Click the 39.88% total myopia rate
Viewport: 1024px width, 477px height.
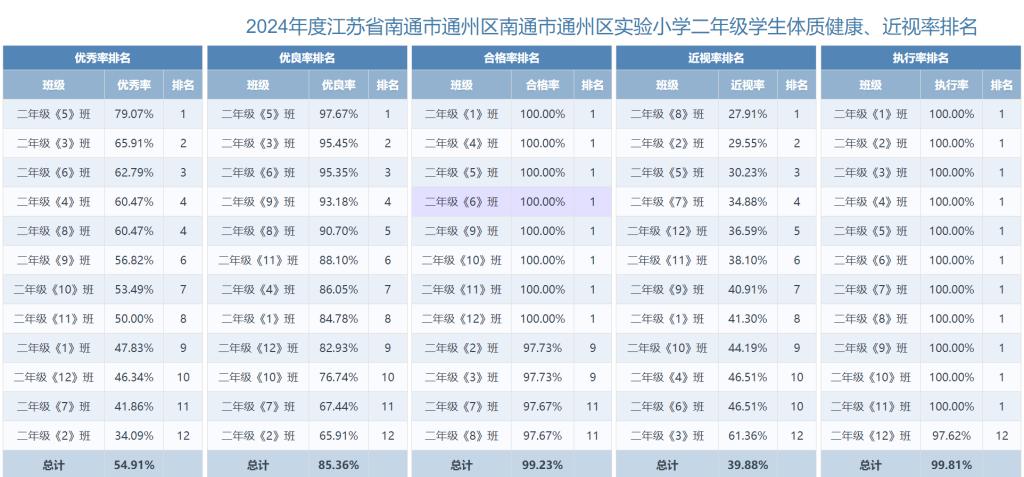(747, 465)
